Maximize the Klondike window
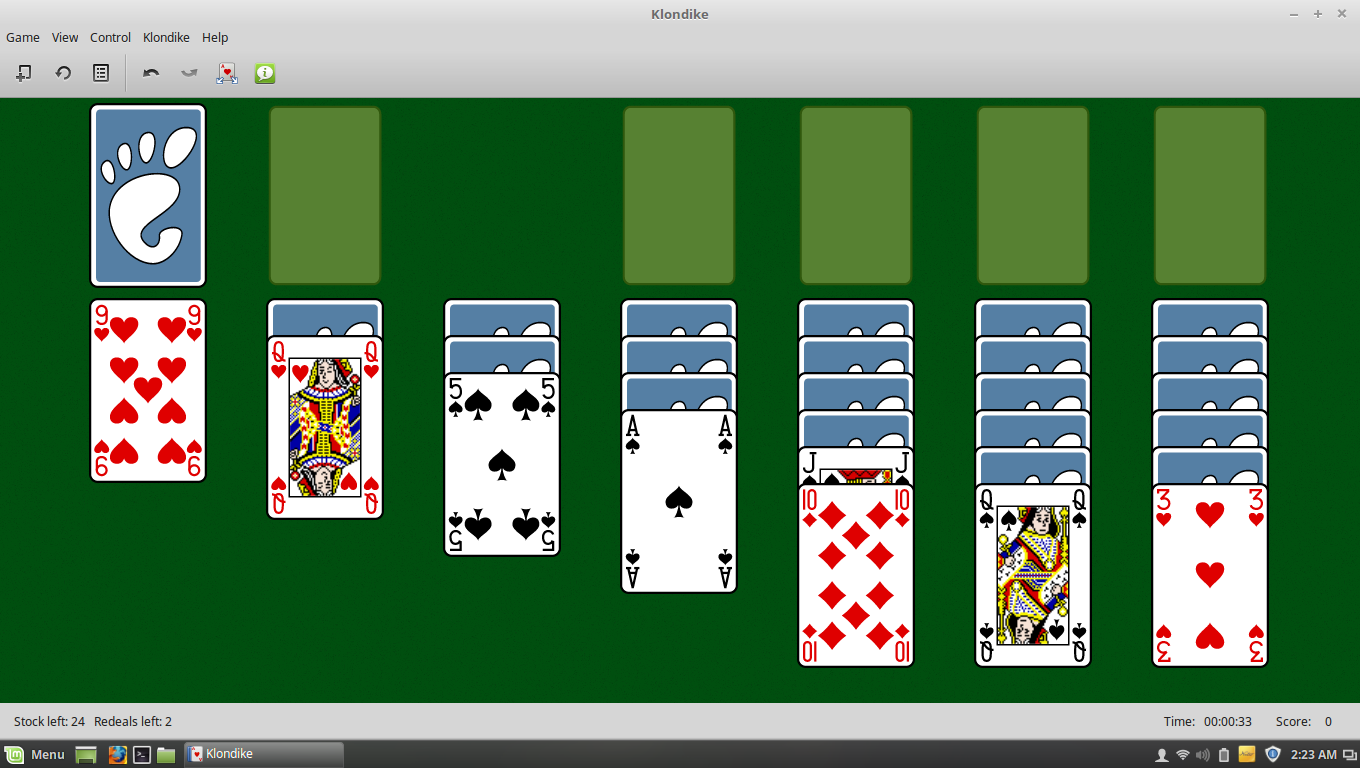This screenshot has width=1360, height=768. point(1318,14)
